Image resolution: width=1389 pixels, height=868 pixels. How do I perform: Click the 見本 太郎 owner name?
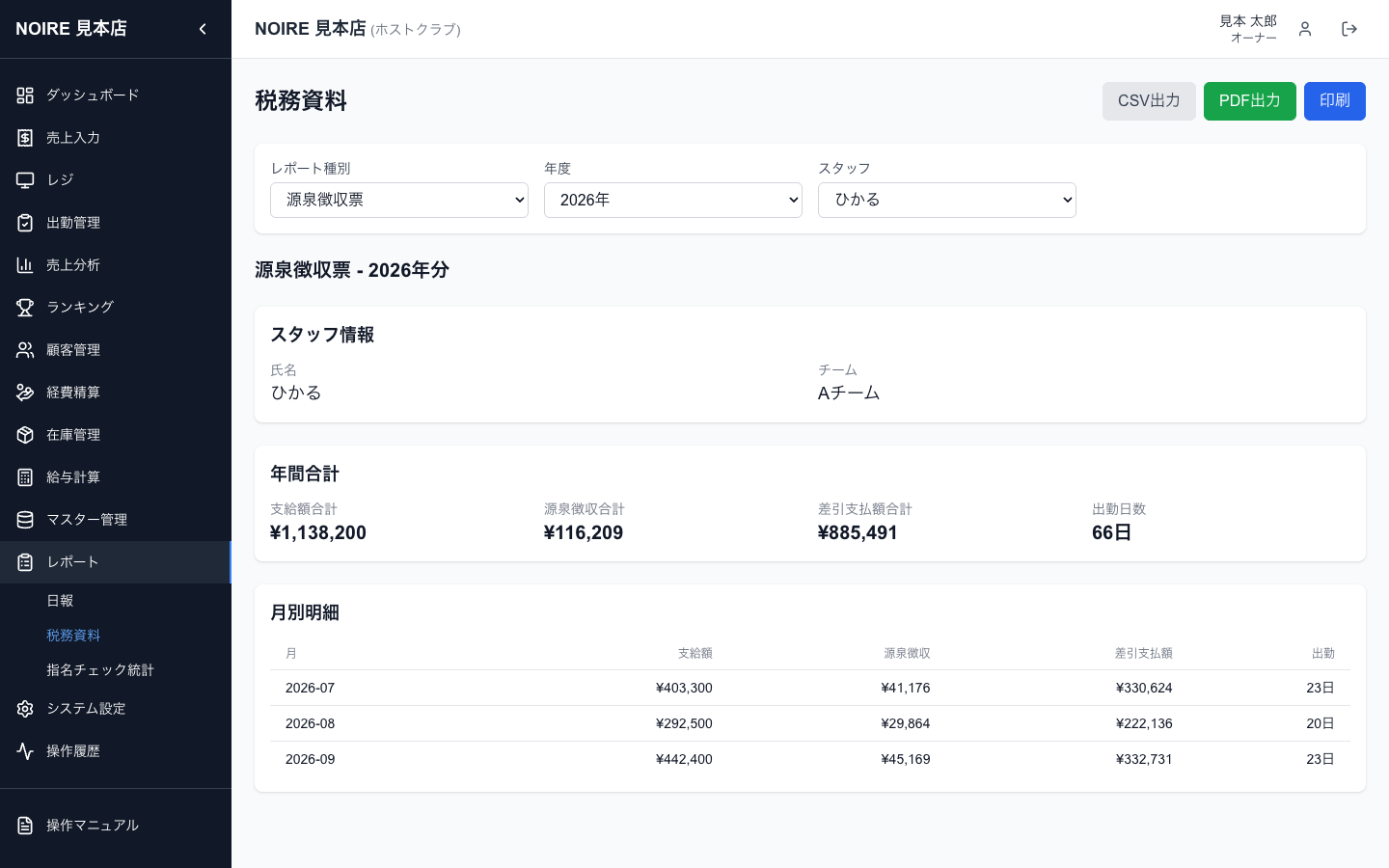1248,21
